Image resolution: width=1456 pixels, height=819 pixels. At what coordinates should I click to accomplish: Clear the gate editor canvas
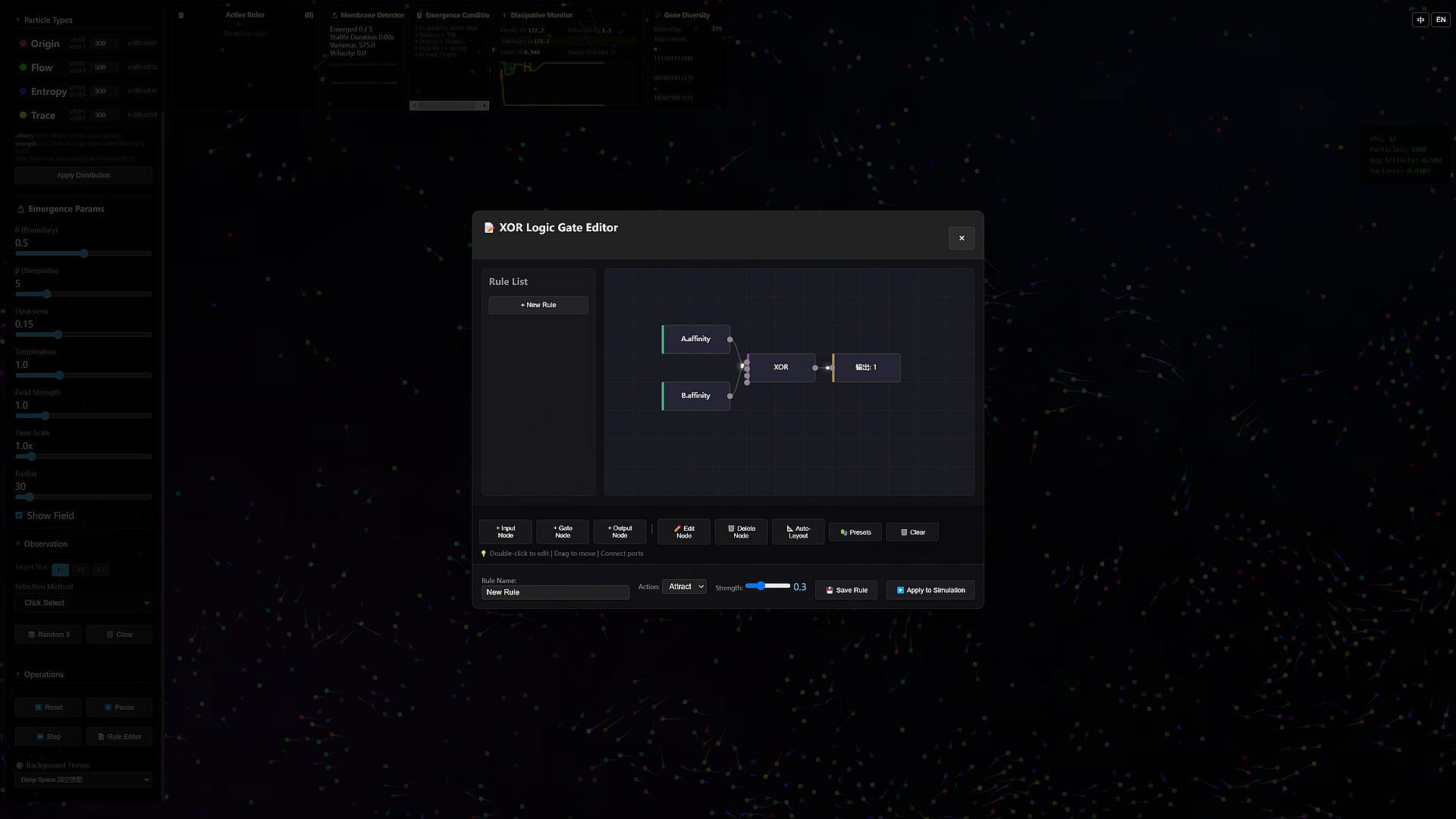click(x=912, y=532)
